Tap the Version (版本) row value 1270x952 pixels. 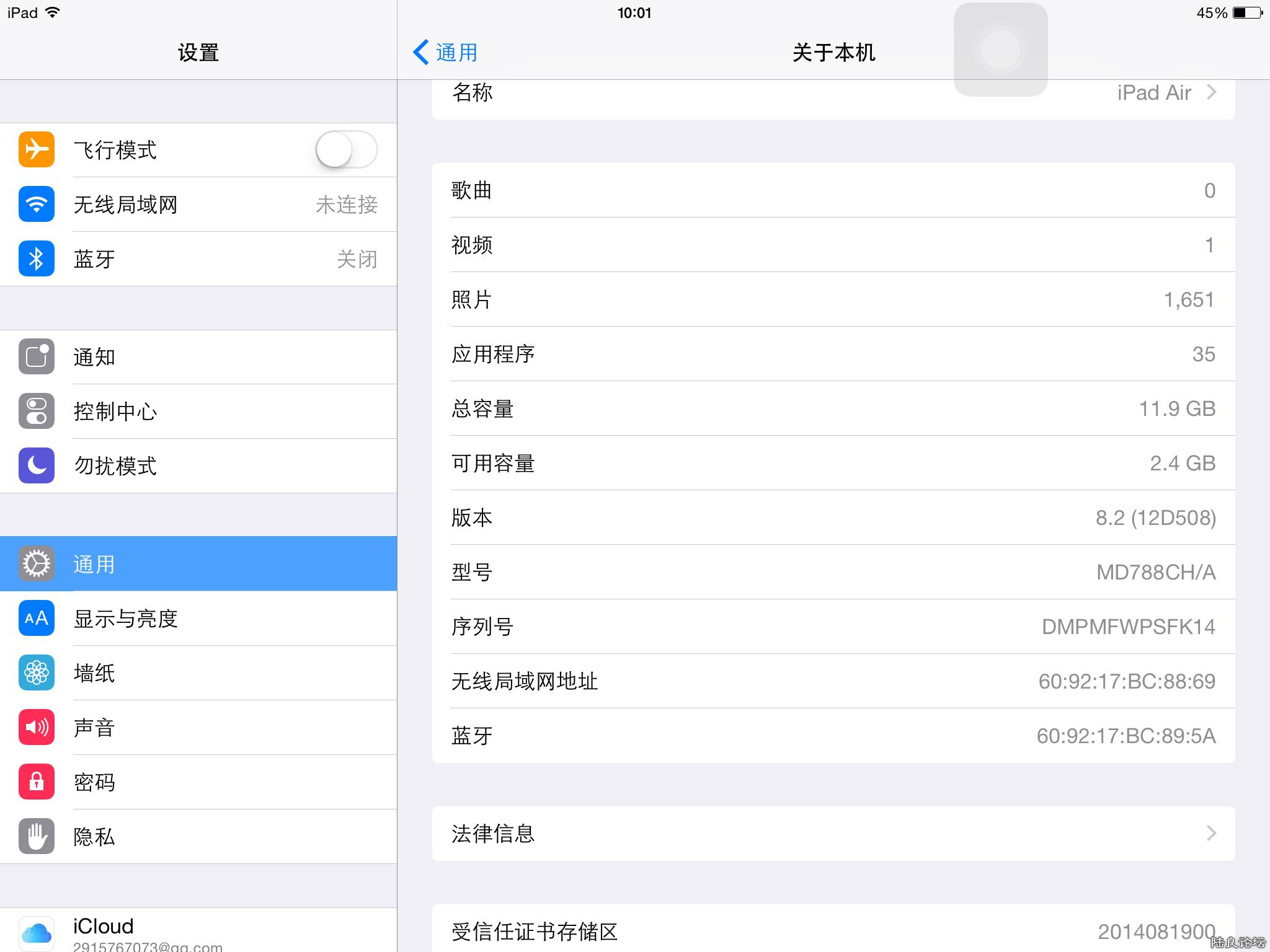click(1155, 518)
